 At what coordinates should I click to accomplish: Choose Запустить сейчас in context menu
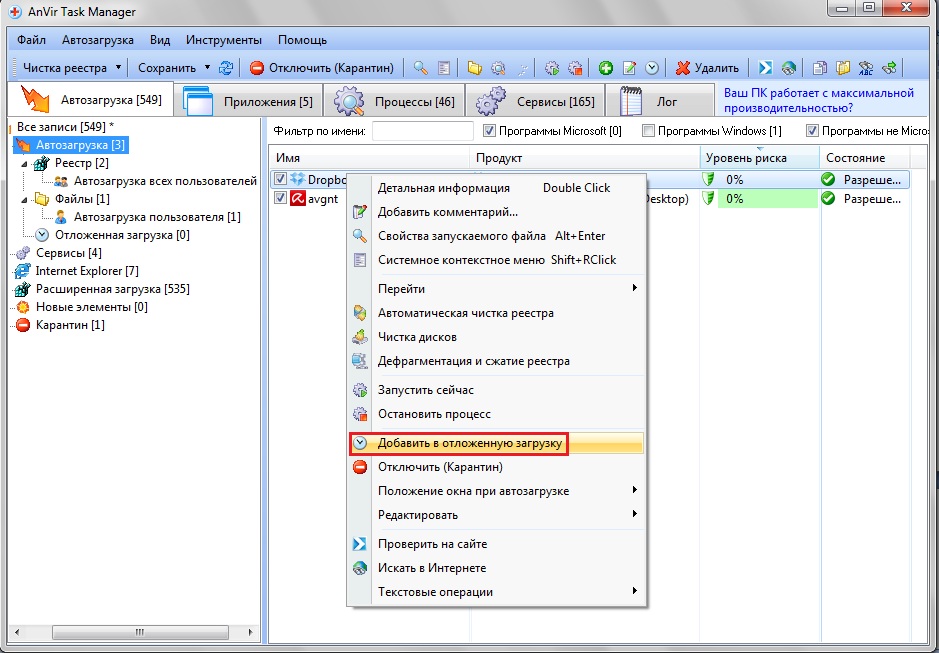(x=496, y=390)
